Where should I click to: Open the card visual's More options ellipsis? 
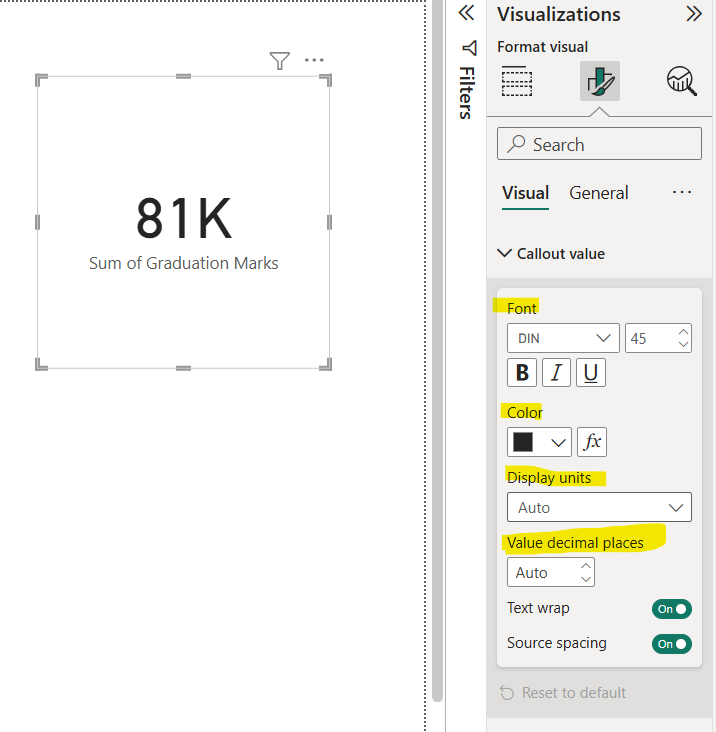pos(314,61)
